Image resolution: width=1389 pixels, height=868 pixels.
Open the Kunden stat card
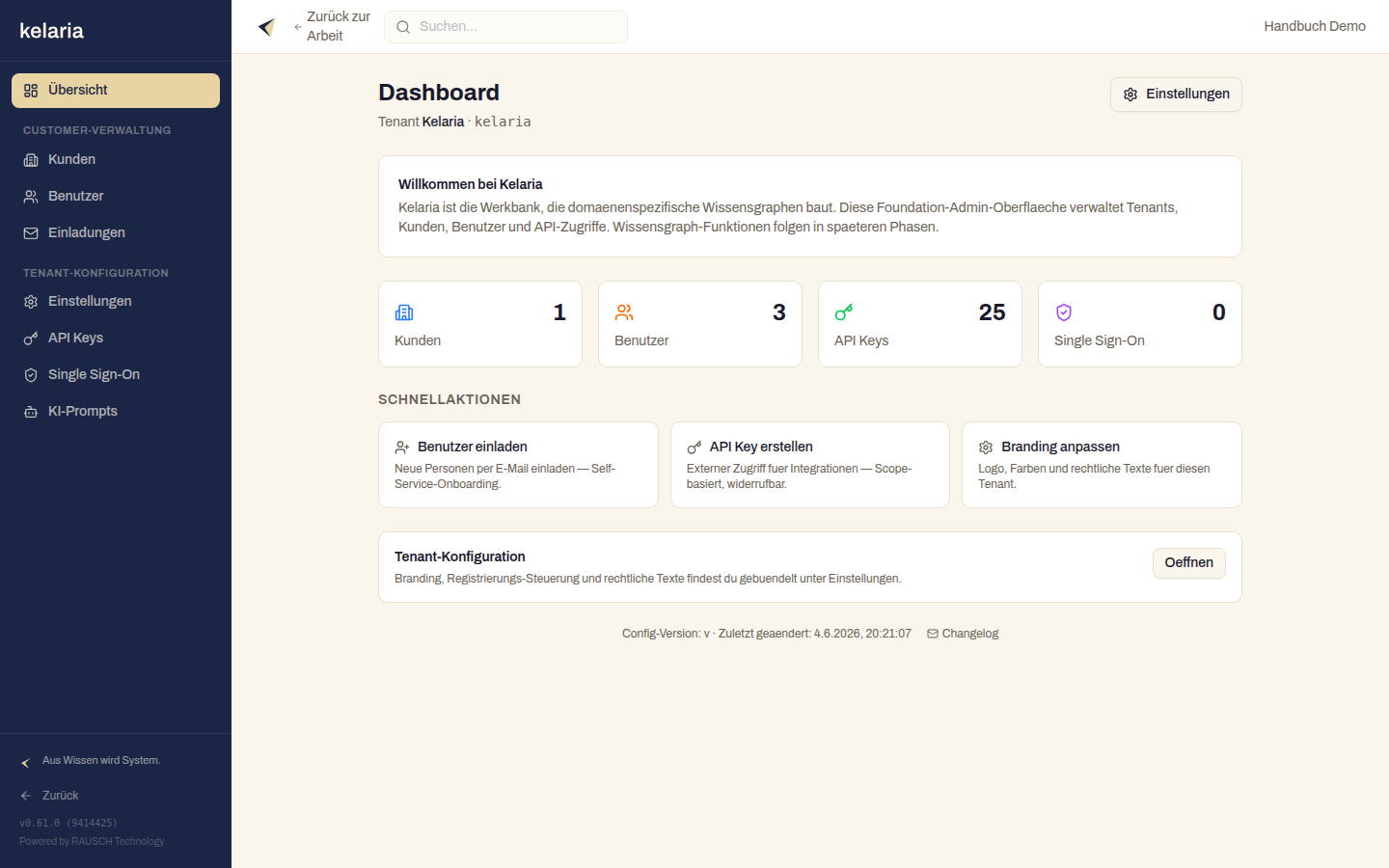click(x=480, y=324)
